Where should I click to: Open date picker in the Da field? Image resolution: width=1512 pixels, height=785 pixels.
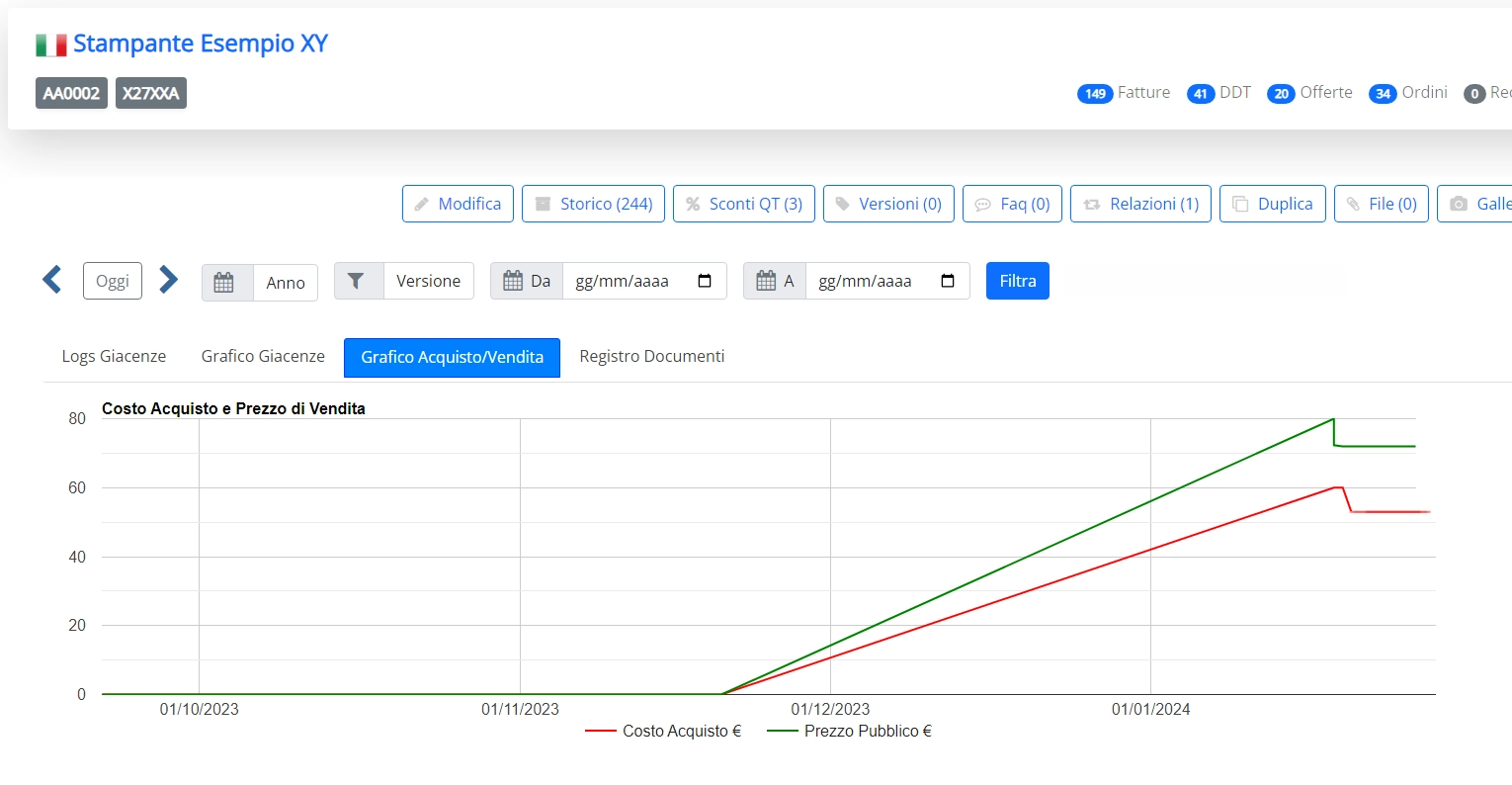[705, 281]
